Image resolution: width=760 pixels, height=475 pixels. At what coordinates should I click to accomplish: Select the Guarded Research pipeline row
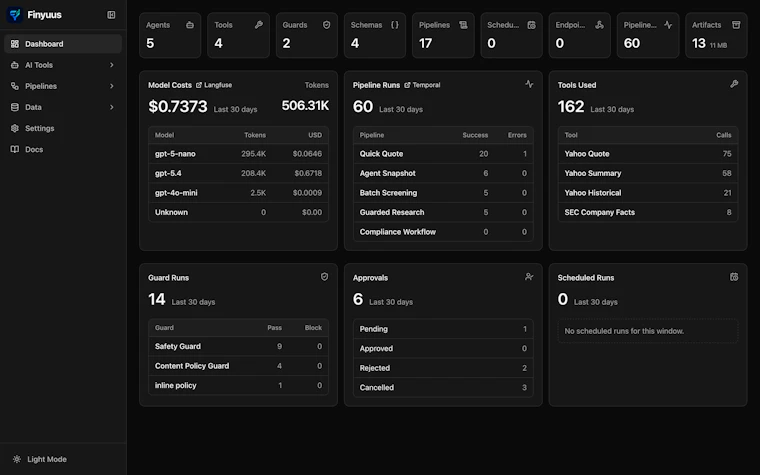coord(443,212)
